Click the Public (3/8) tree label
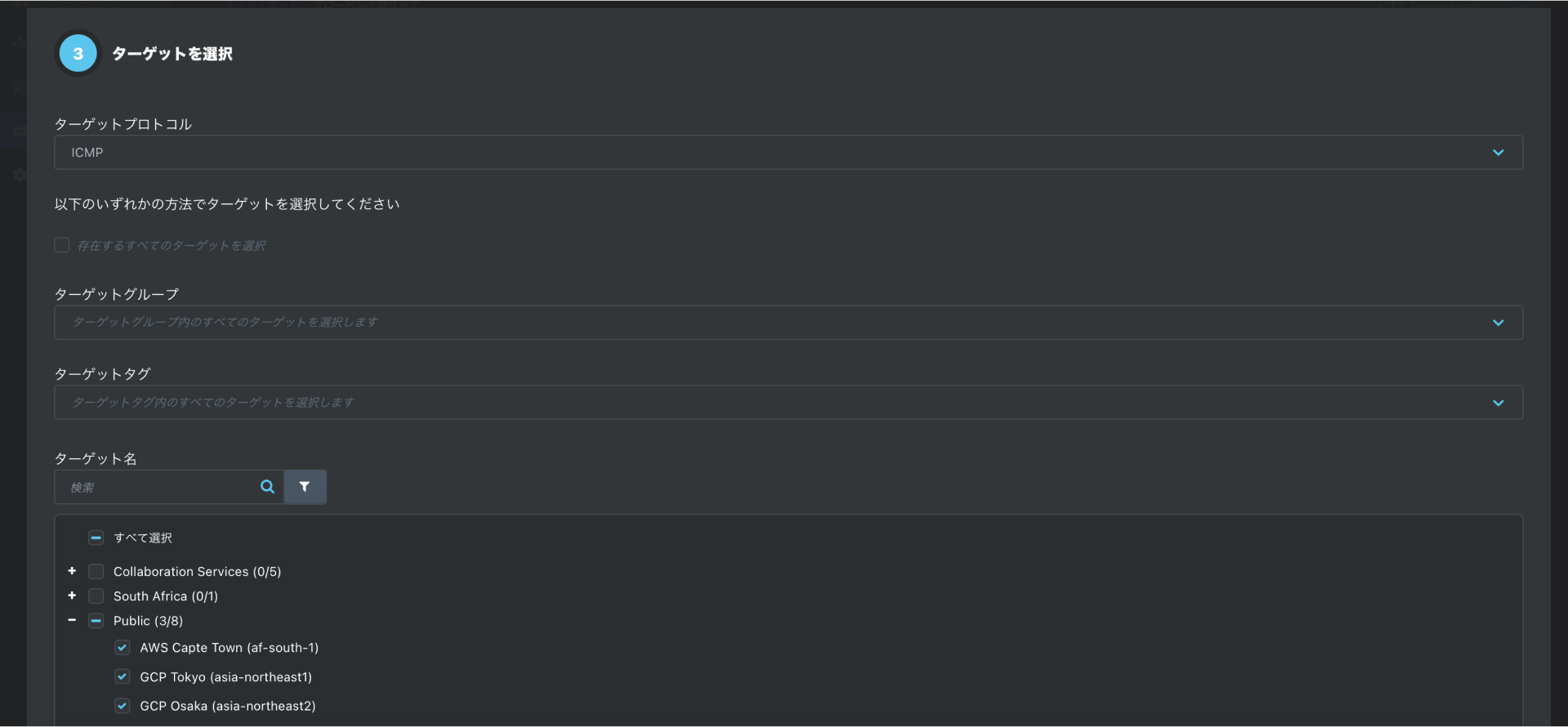Screen dimensions: 1568x727 point(148,621)
